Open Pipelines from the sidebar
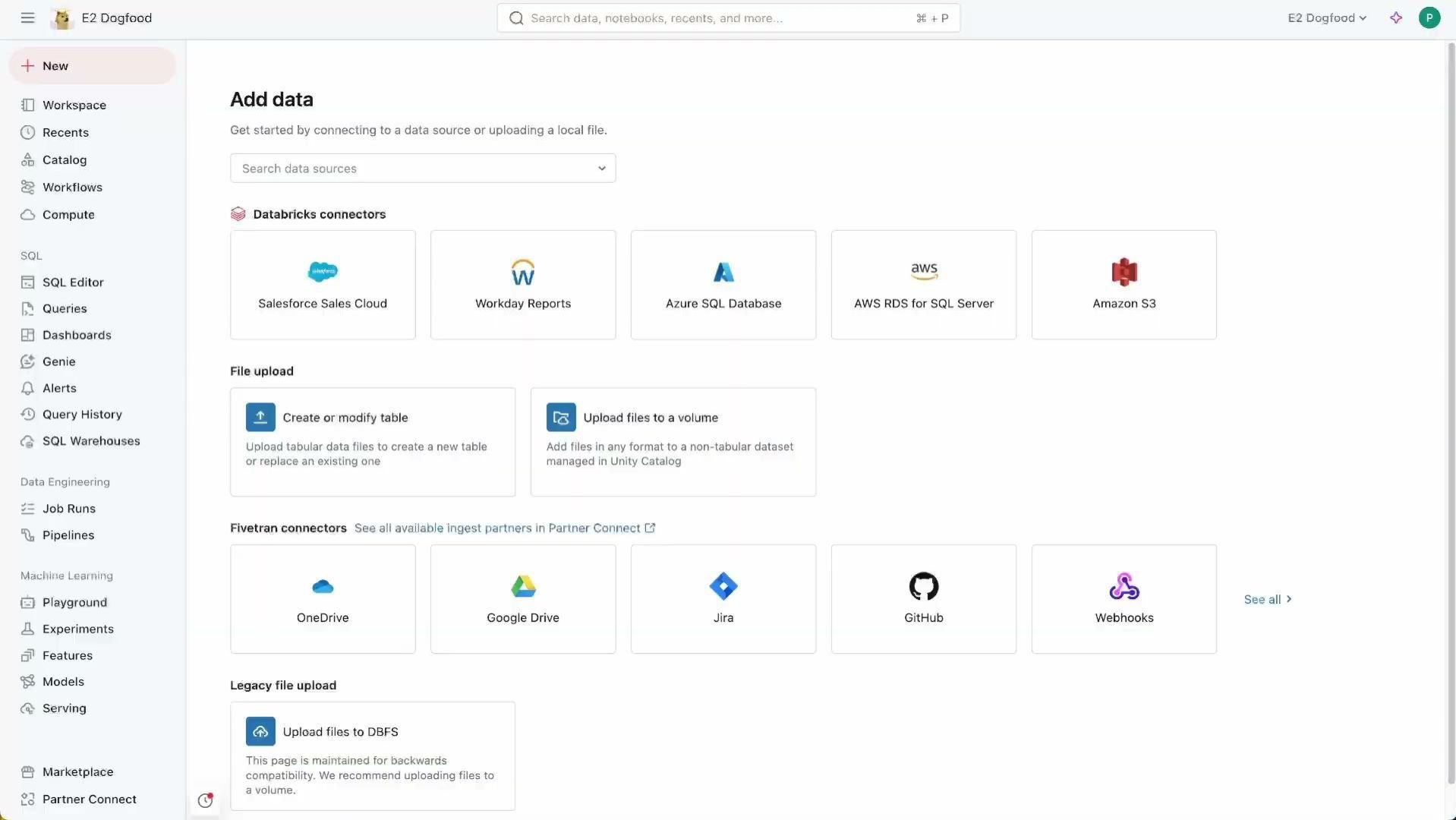 tap(68, 535)
